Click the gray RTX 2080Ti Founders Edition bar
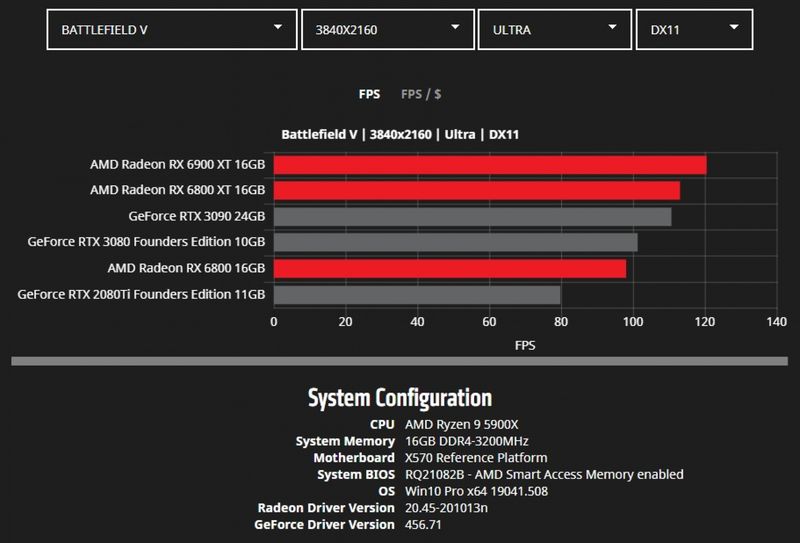 tap(417, 295)
